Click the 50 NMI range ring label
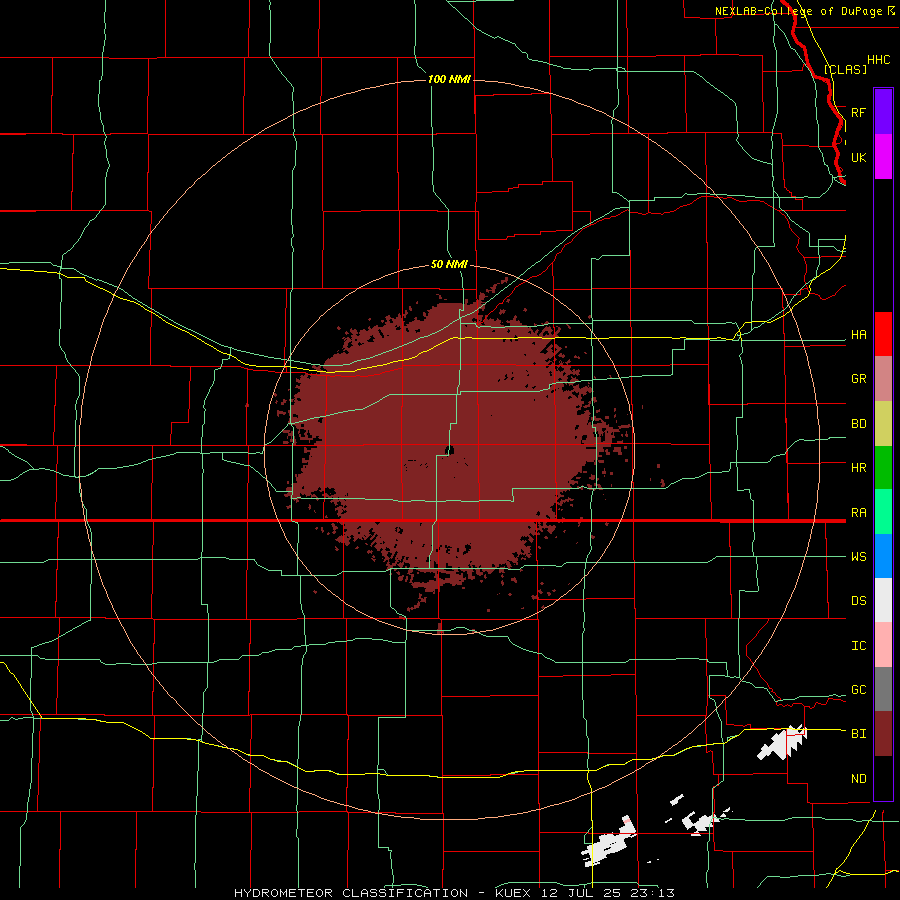Image resolution: width=900 pixels, height=900 pixels. coord(449,264)
